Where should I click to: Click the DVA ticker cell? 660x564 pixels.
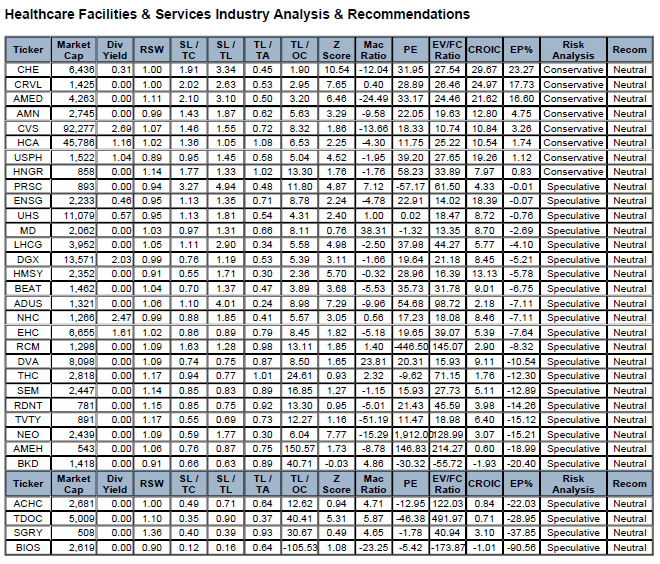click(28, 362)
